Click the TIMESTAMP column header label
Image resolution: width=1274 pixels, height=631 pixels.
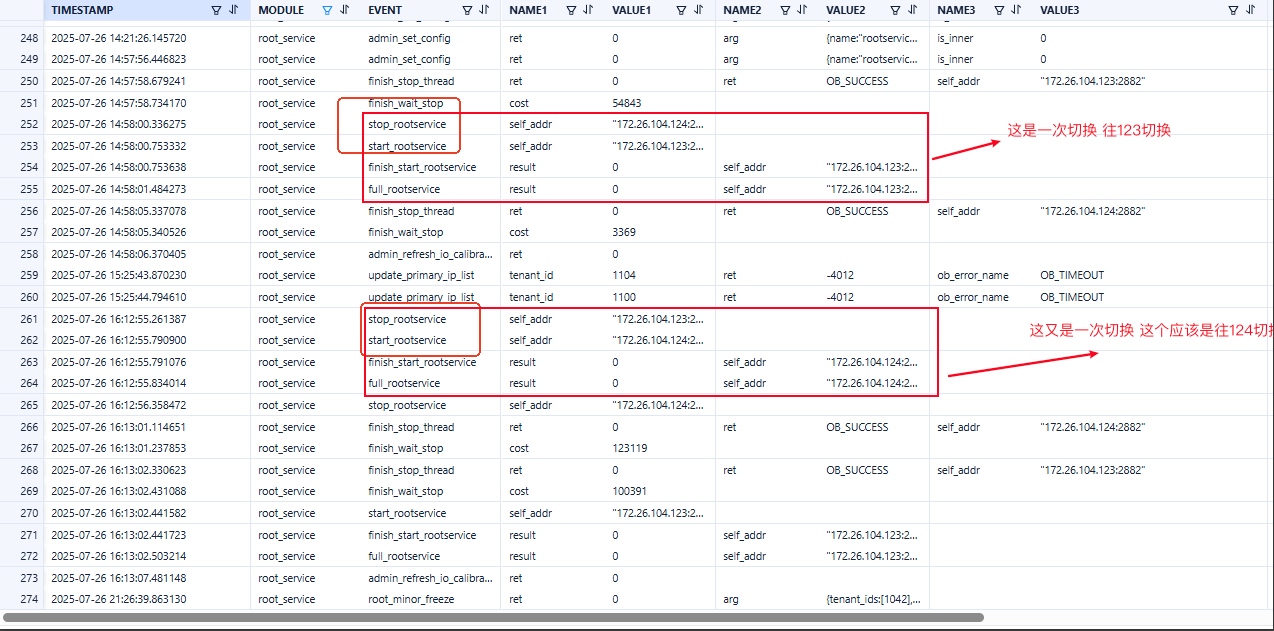(x=82, y=10)
